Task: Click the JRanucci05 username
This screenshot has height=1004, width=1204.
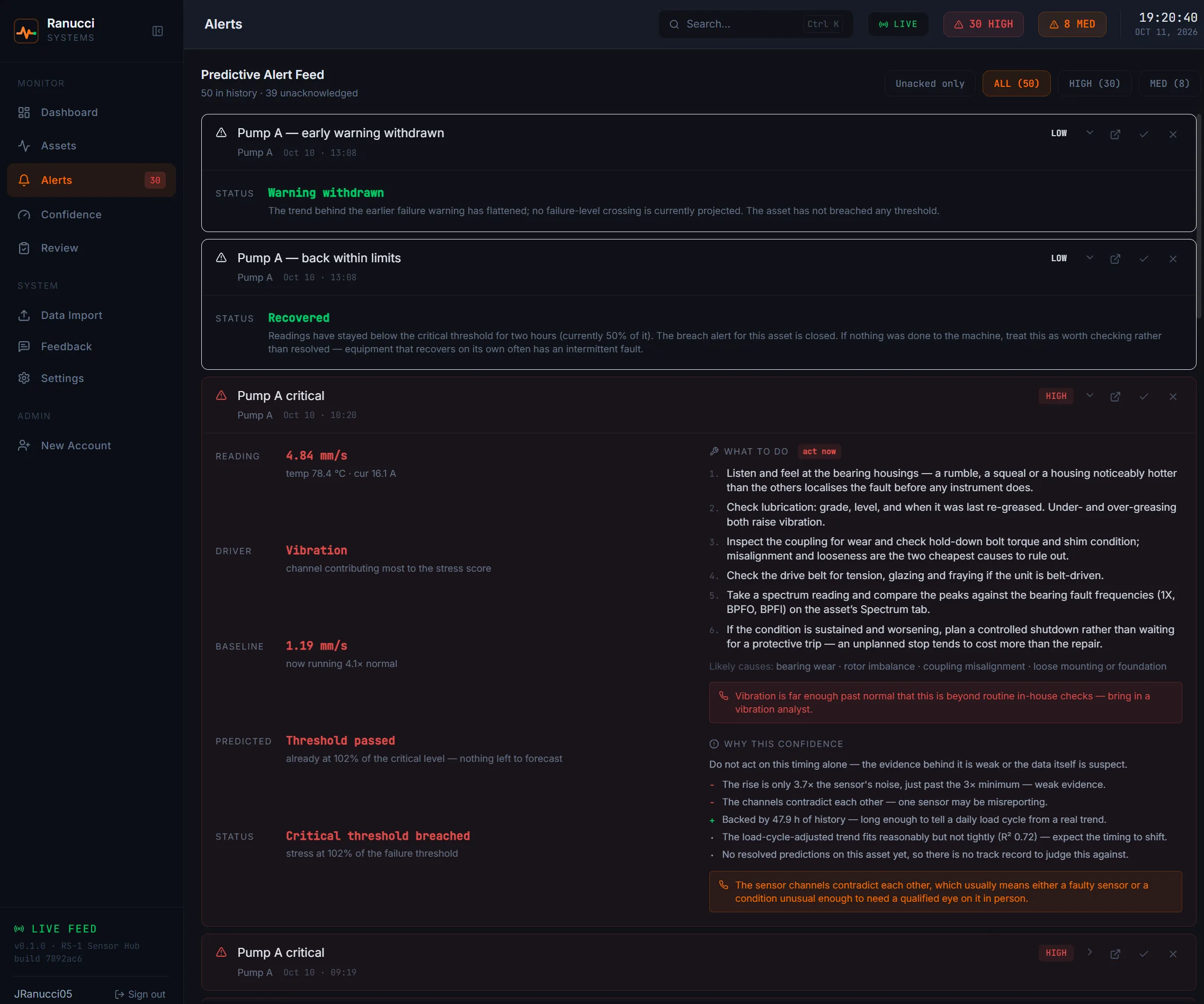Action: 43,994
